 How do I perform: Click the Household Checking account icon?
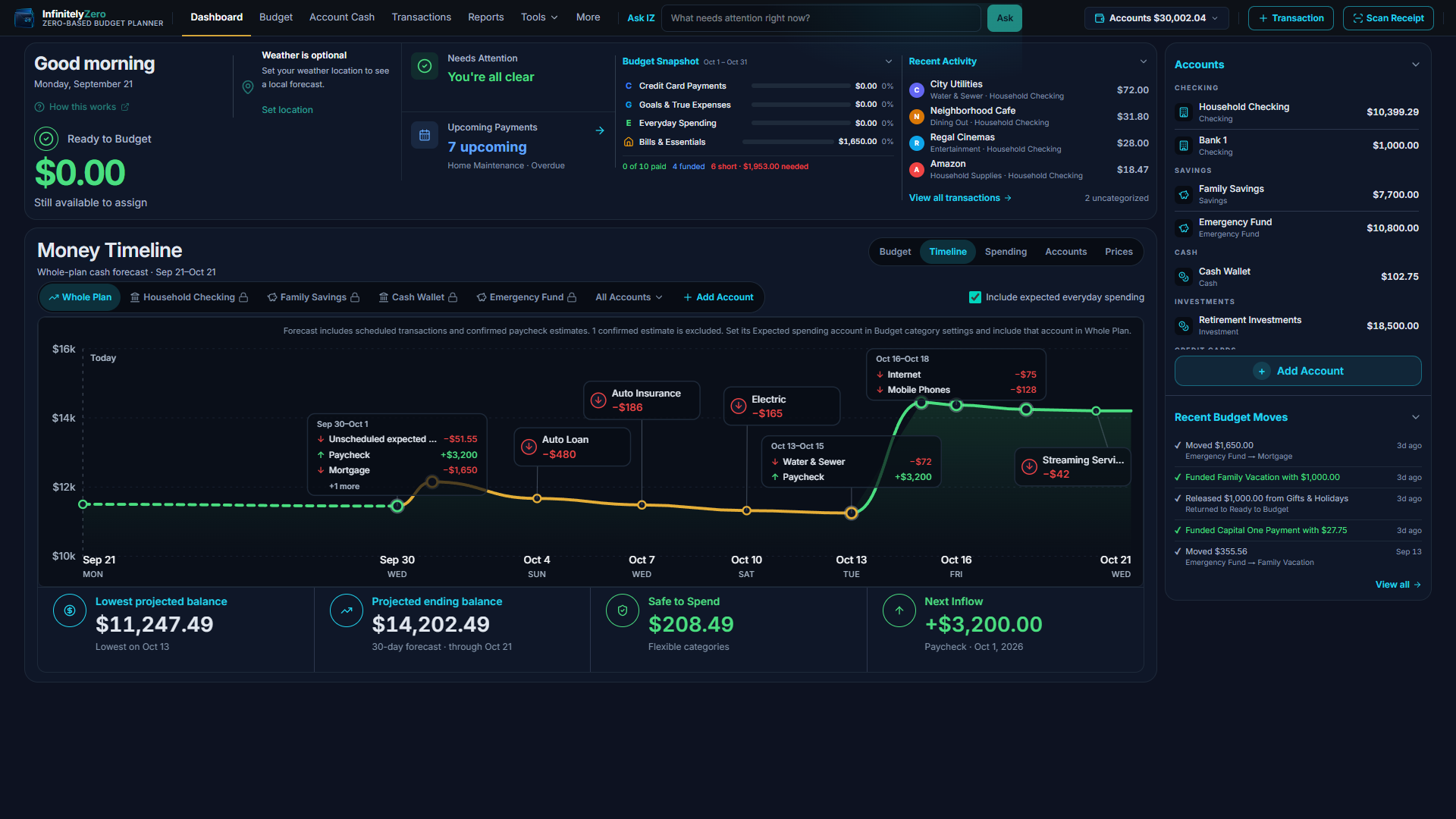click(x=1183, y=112)
